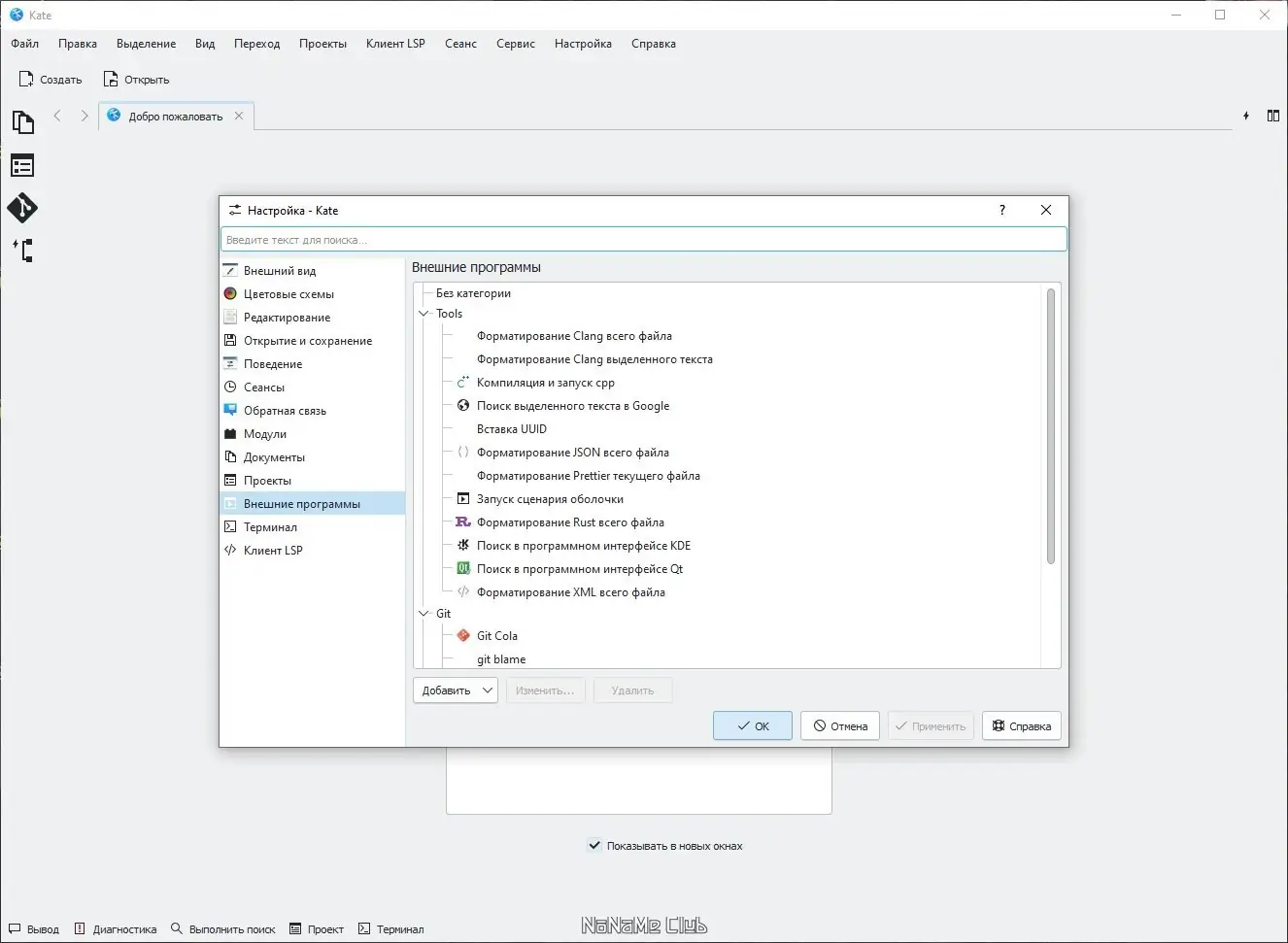Select Цветовые схемы settings page
The image size is (1288, 943).
click(x=312, y=294)
